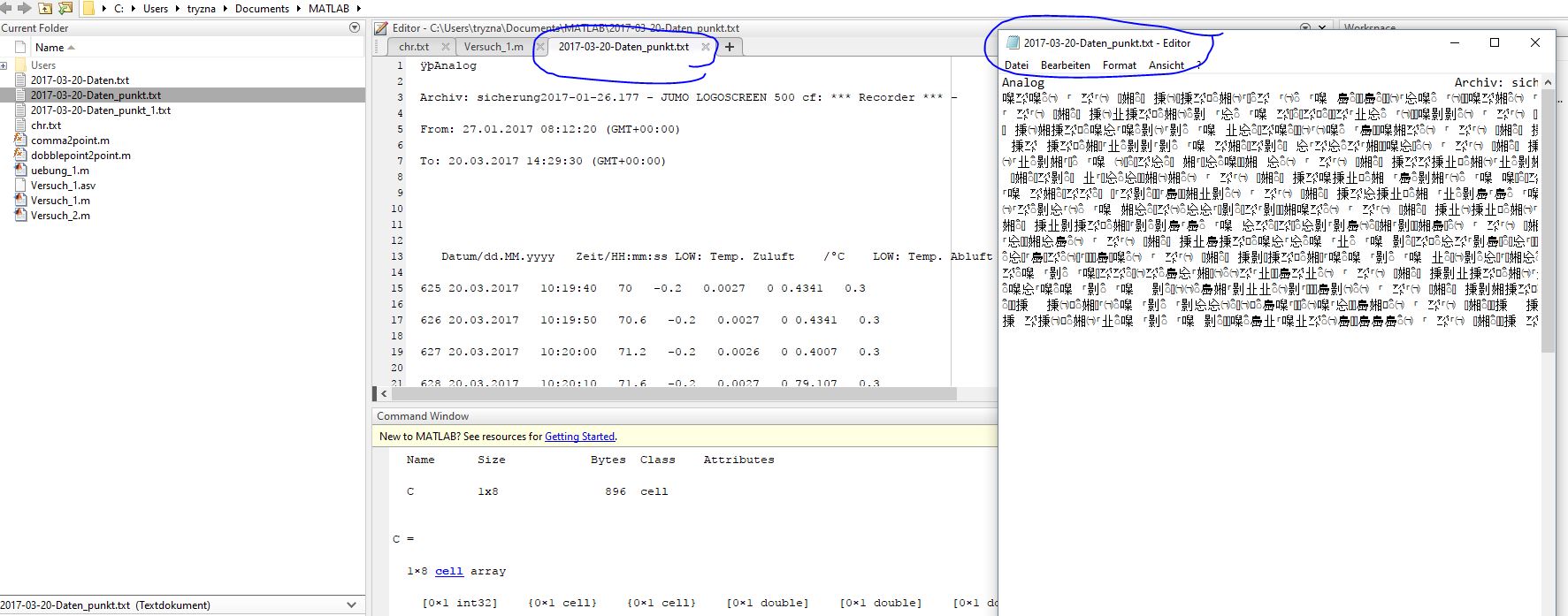
Task: Switch to the Versuch_1.m tab
Action: [493, 47]
